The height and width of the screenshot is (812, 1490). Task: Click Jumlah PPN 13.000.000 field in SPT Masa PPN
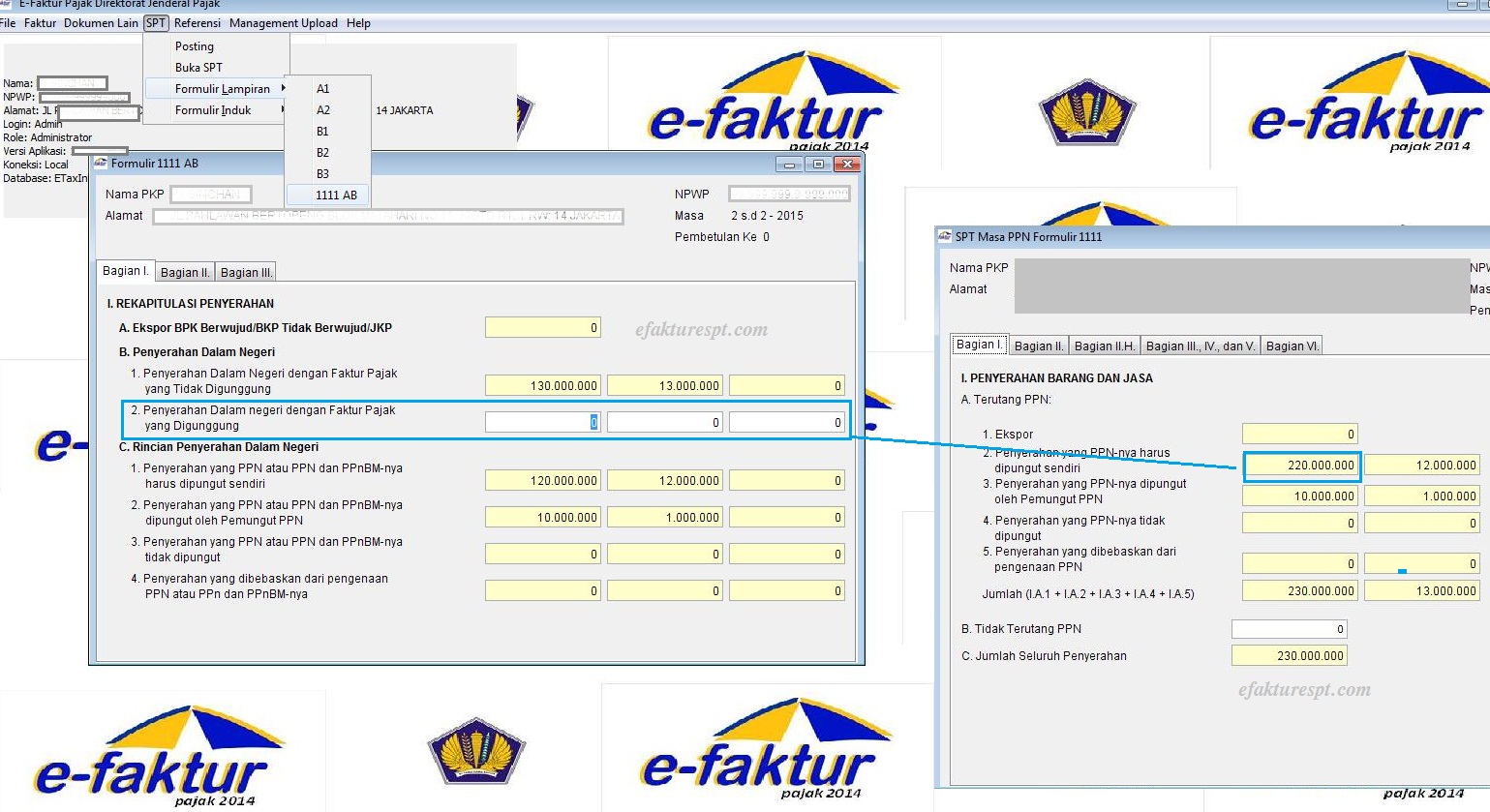click(x=1422, y=591)
